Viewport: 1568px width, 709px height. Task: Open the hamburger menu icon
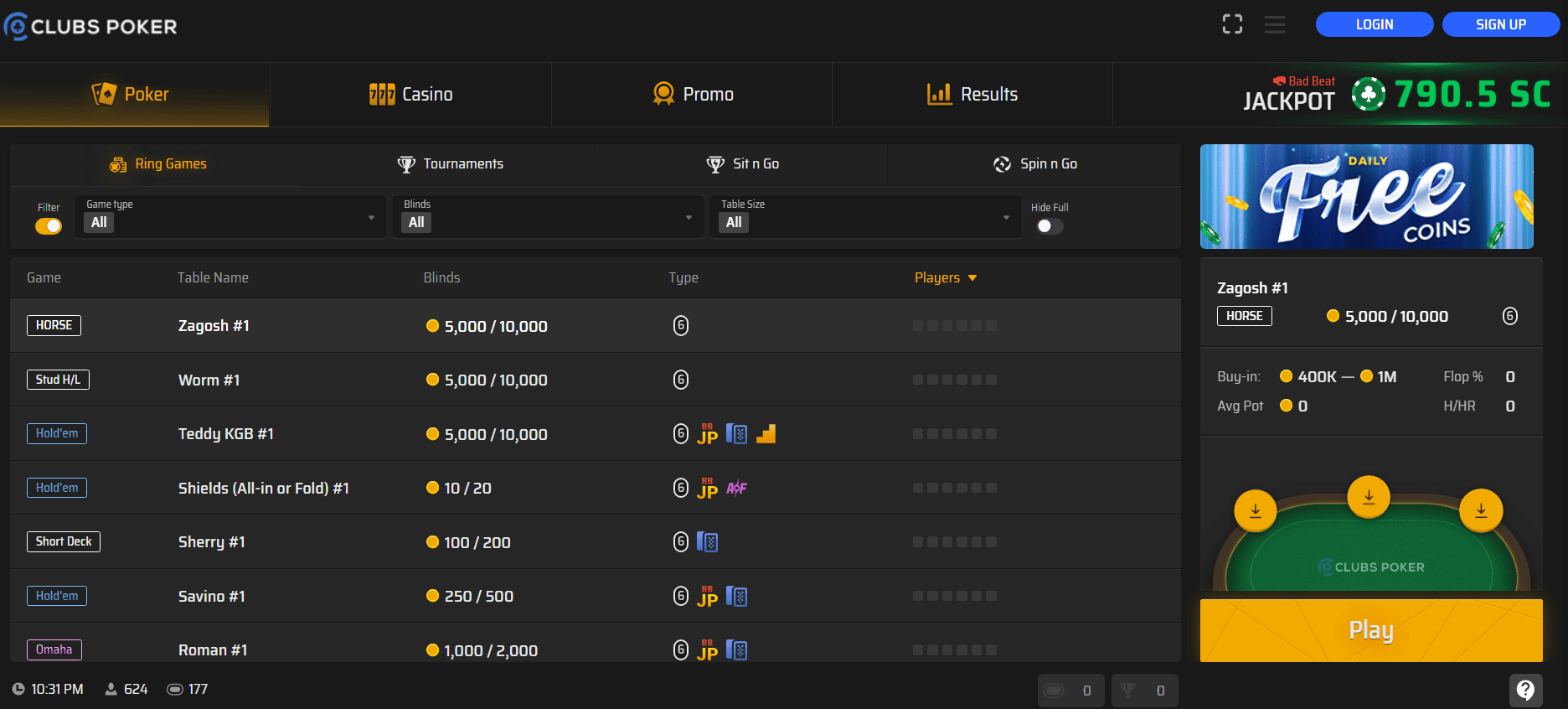[x=1275, y=24]
